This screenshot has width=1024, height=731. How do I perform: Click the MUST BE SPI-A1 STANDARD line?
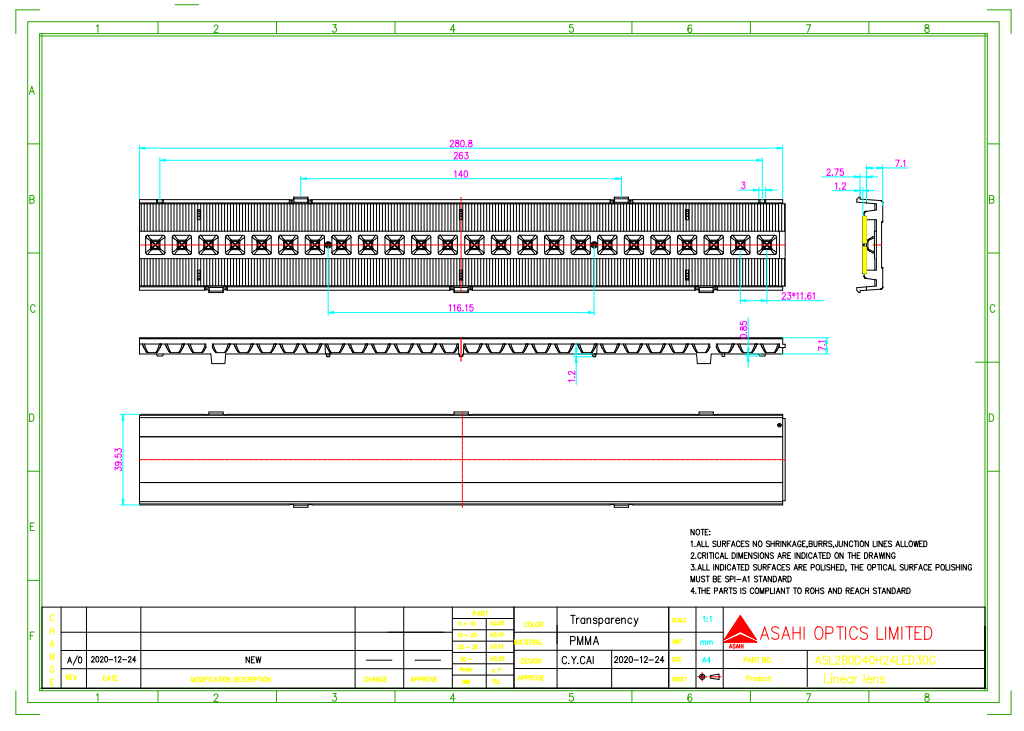pos(741,579)
